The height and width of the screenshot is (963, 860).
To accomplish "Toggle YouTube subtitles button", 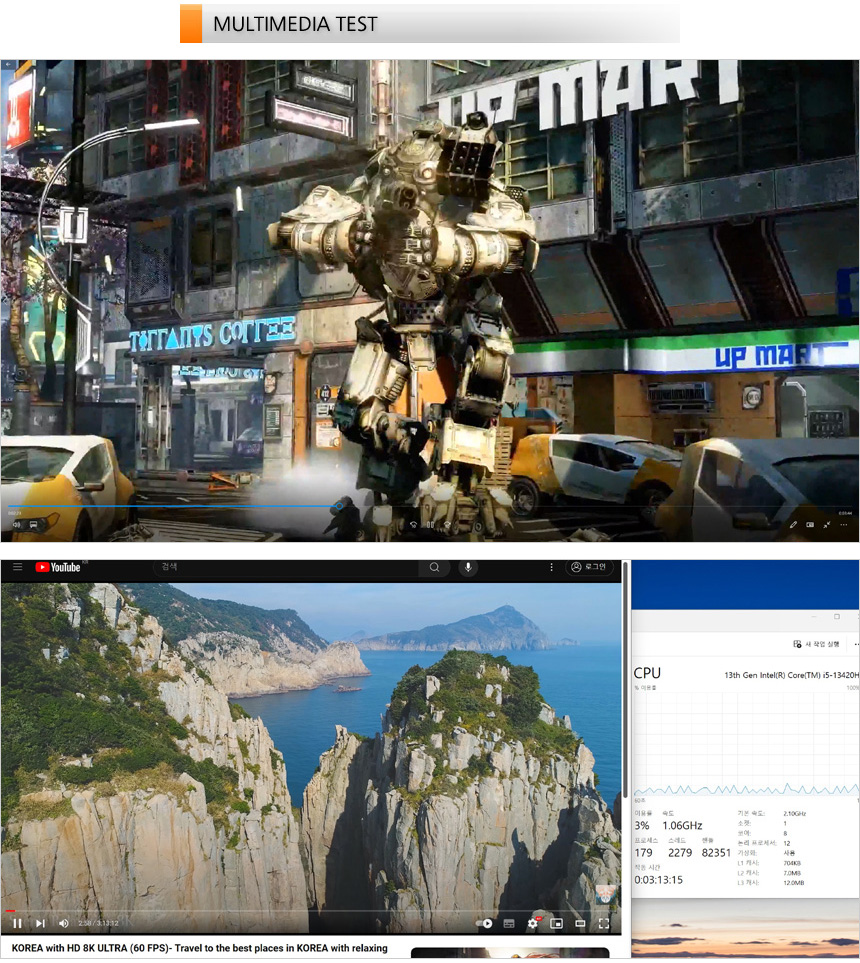I will [x=509, y=923].
